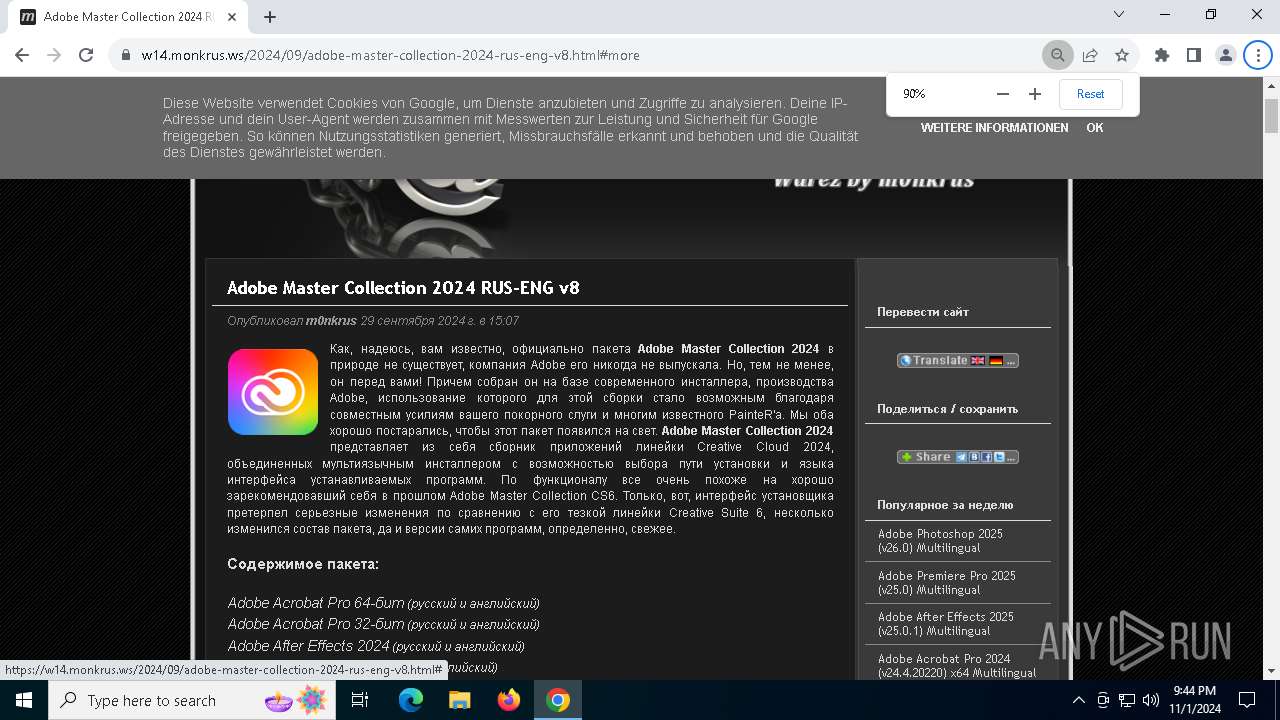Click 'Adobe Acrobat Pro 32-бит' list entry
Image resolution: width=1280 pixels, height=720 pixels.
pyautogui.click(x=383, y=624)
